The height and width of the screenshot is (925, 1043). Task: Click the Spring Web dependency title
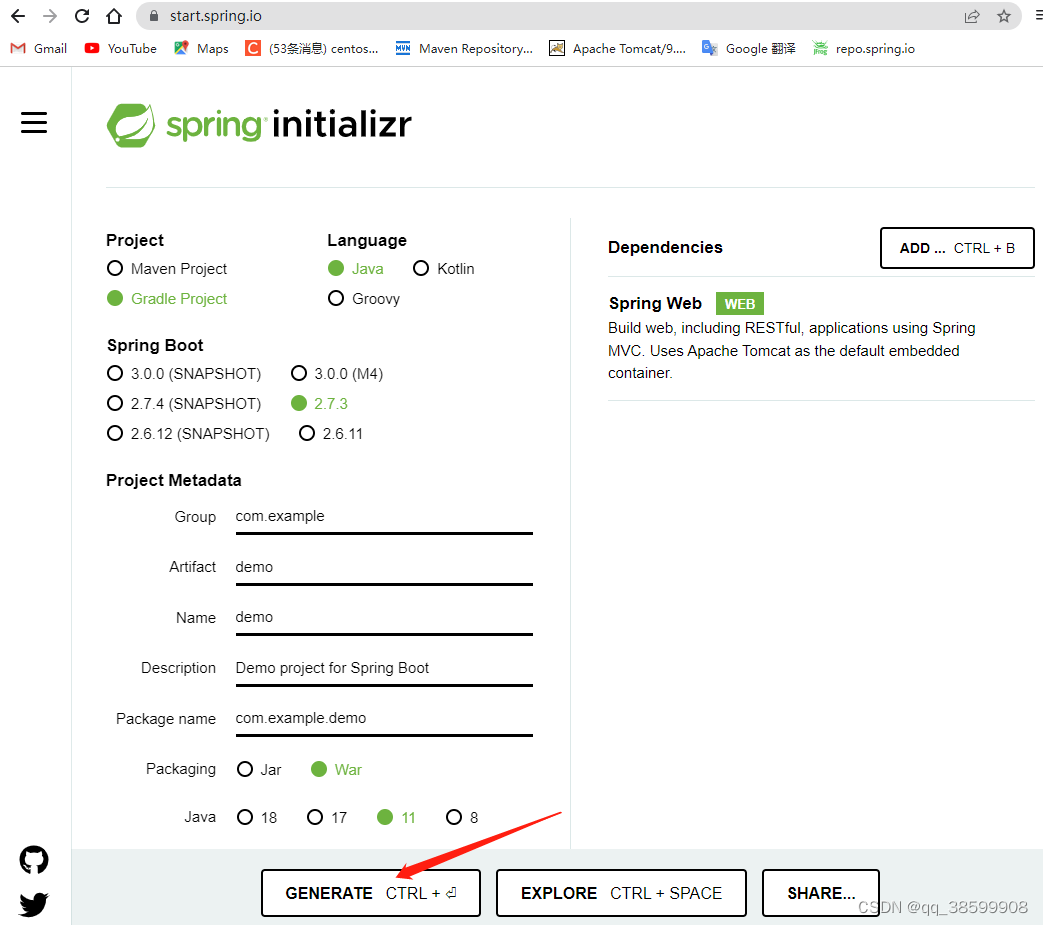tap(655, 303)
